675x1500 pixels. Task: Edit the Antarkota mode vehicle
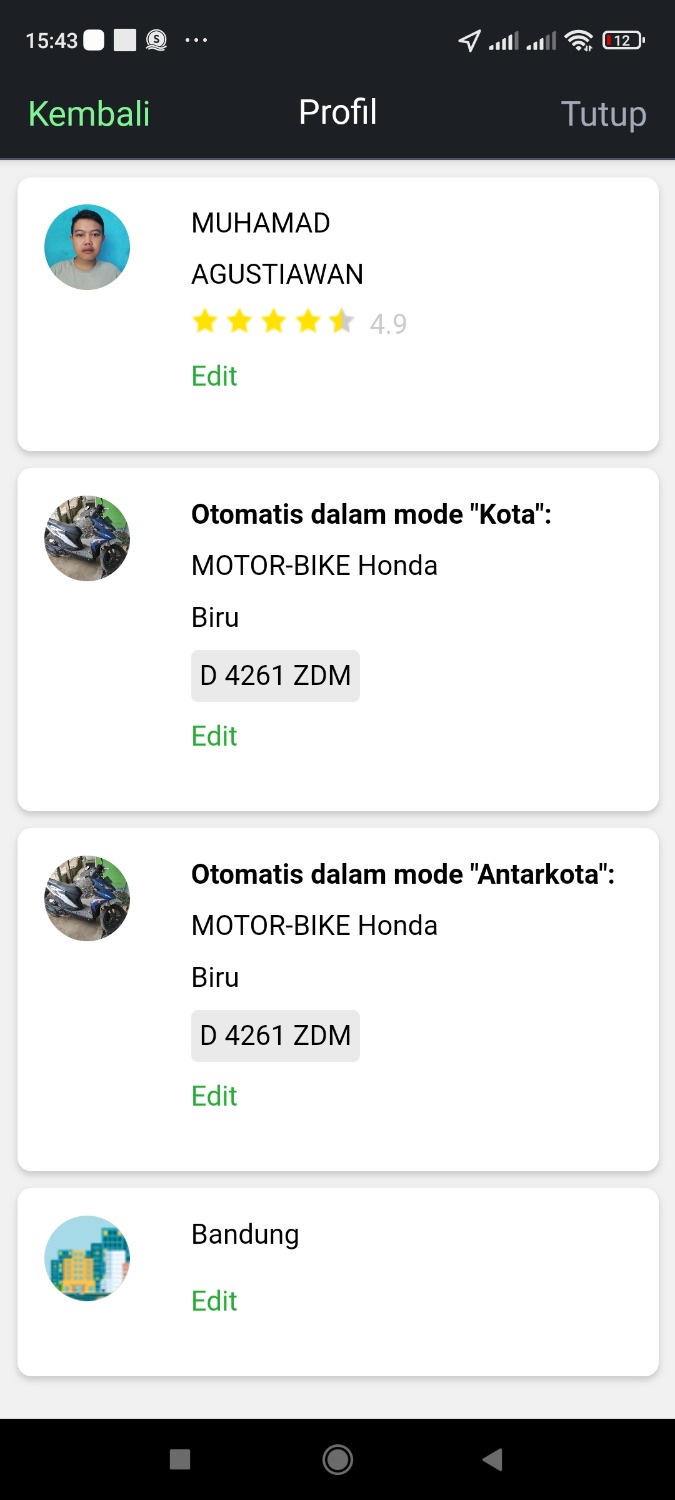point(214,1096)
